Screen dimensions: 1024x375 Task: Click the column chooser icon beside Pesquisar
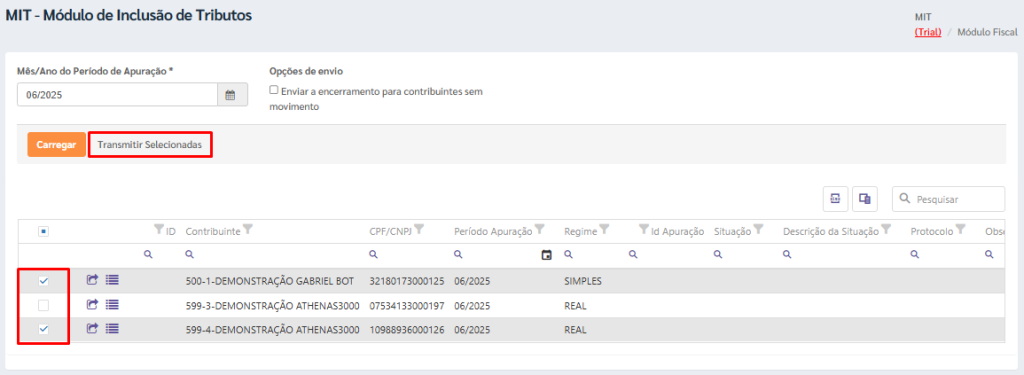click(x=865, y=199)
